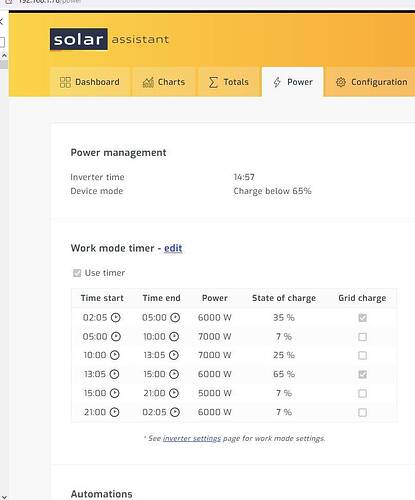Click the clock icon beside 02:05 start time
The image size is (415, 500).
[x=115, y=317]
